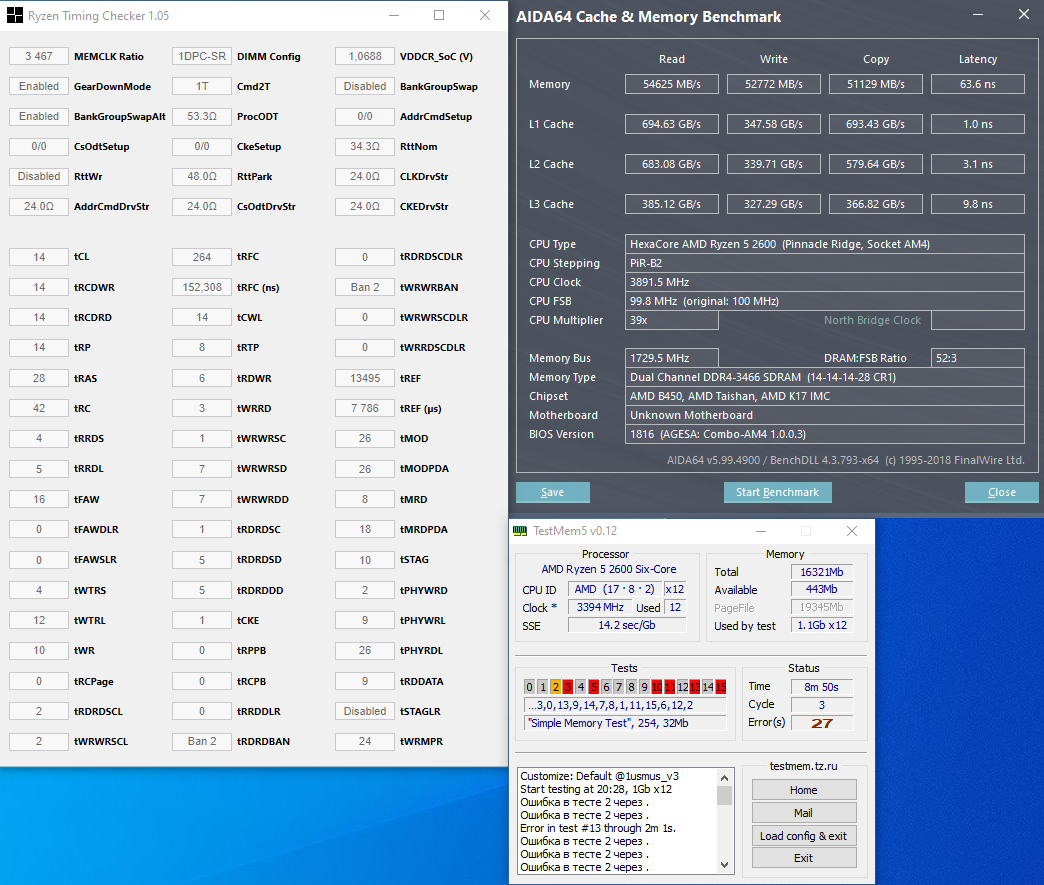Click the TestMem5 log scrollbar thumb
The width and height of the screenshot is (1044, 885).
[724, 796]
